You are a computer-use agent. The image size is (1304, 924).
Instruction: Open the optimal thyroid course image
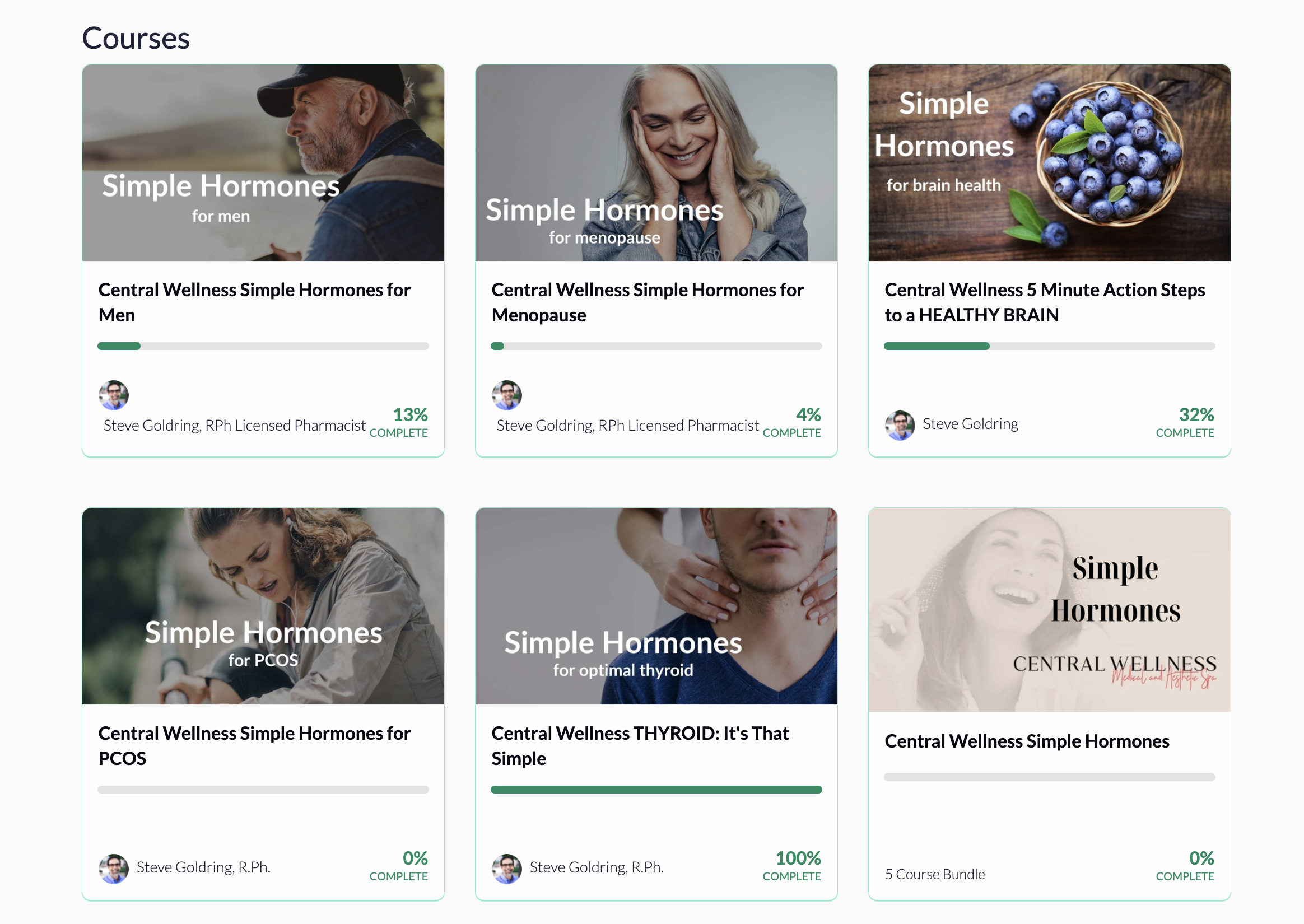coord(656,606)
